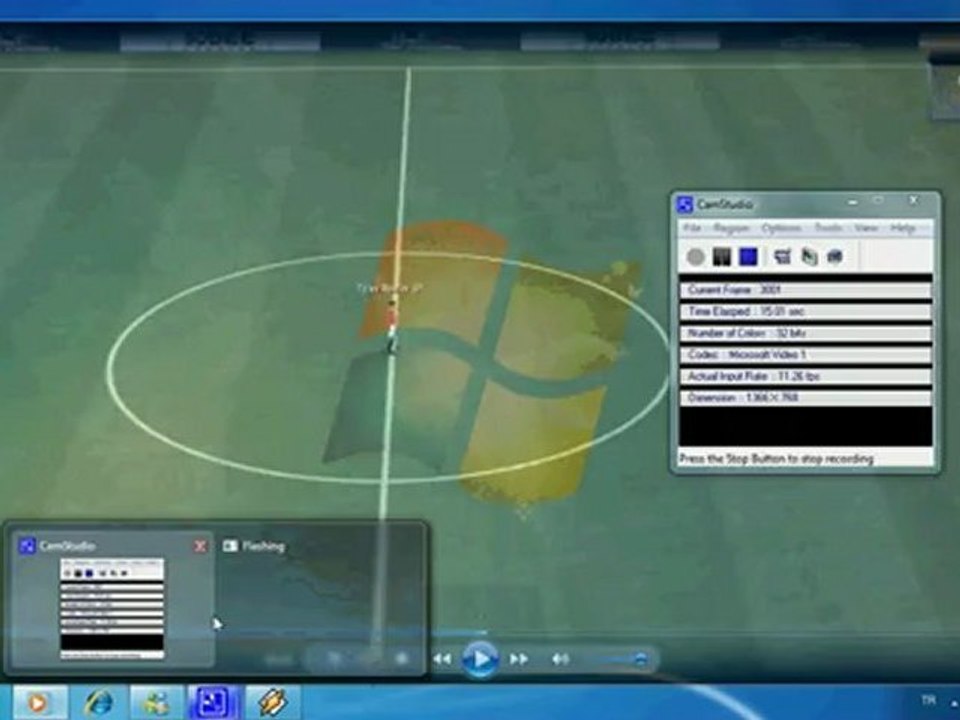This screenshot has width=960, height=720.
Task: Click the Time Elapsed readout in CamStudio
Action: pos(805,312)
